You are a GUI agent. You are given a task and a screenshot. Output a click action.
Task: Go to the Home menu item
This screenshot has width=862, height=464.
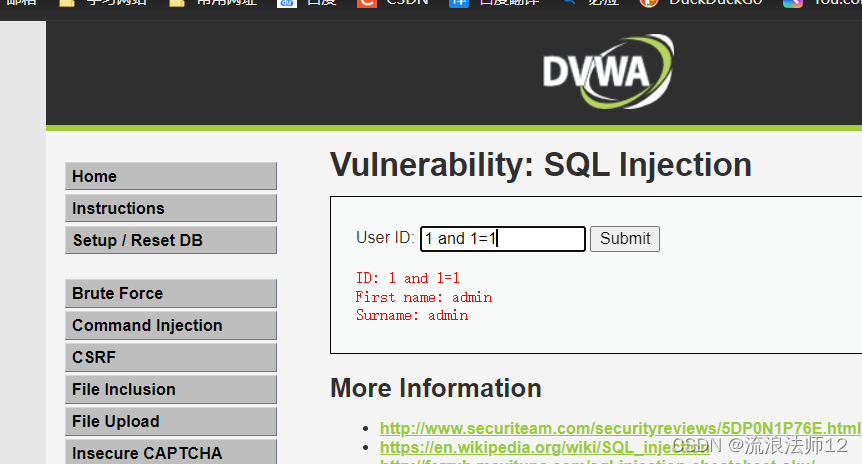pyautogui.click(x=171, y=176)
